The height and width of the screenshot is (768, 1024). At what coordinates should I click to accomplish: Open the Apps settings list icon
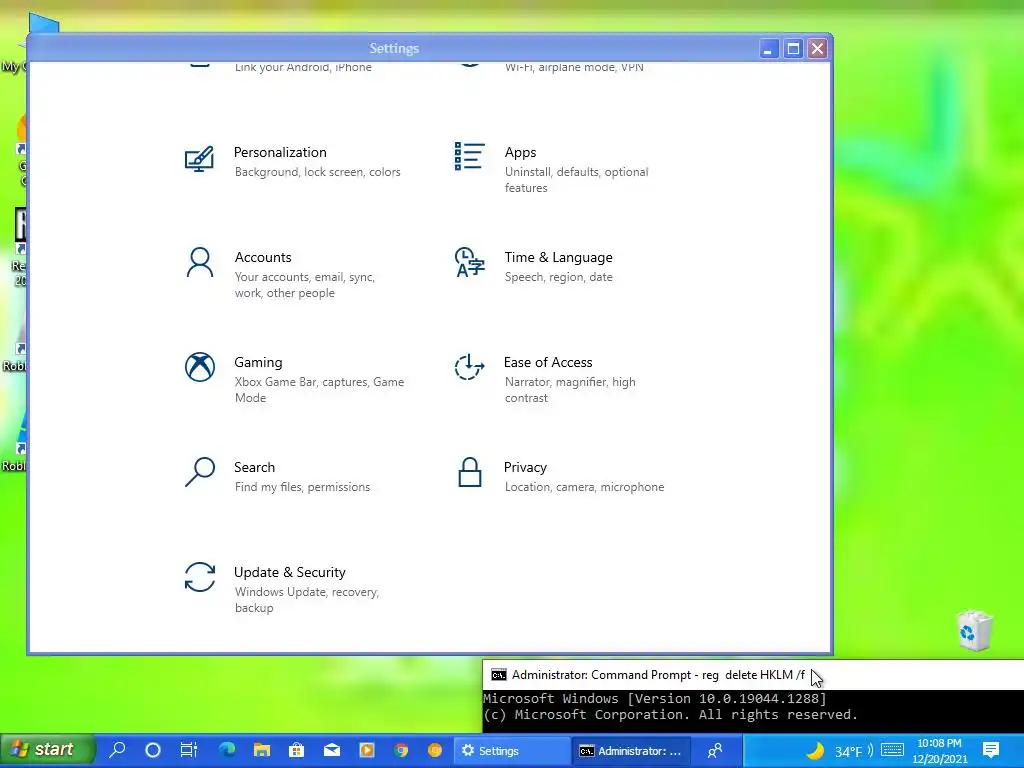click(469, 157)
